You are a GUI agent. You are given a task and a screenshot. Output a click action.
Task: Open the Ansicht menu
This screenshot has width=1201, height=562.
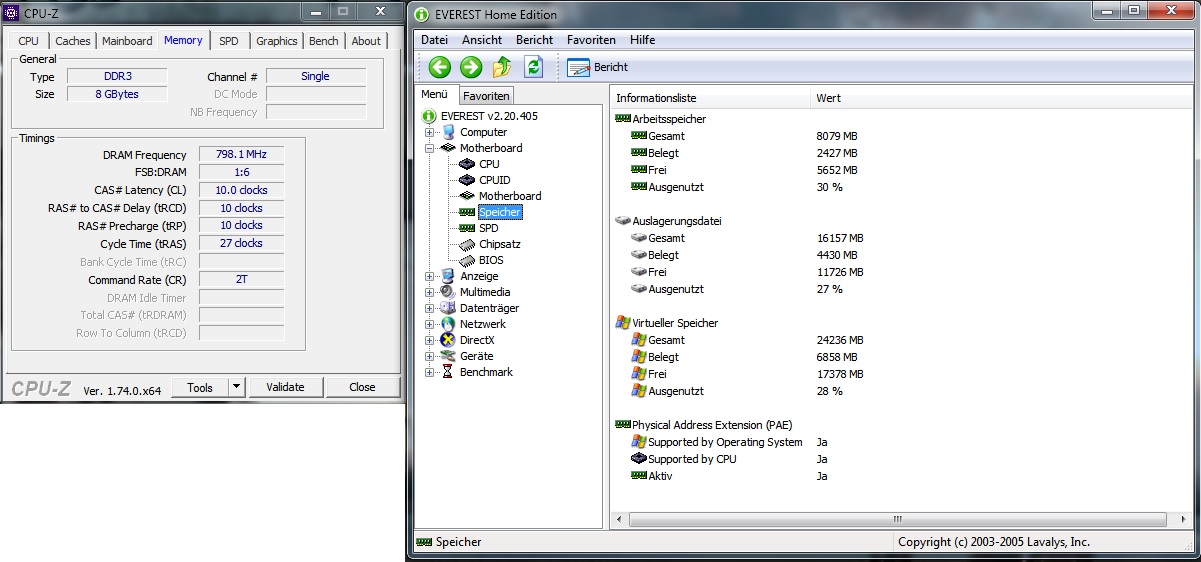point(482,40)
